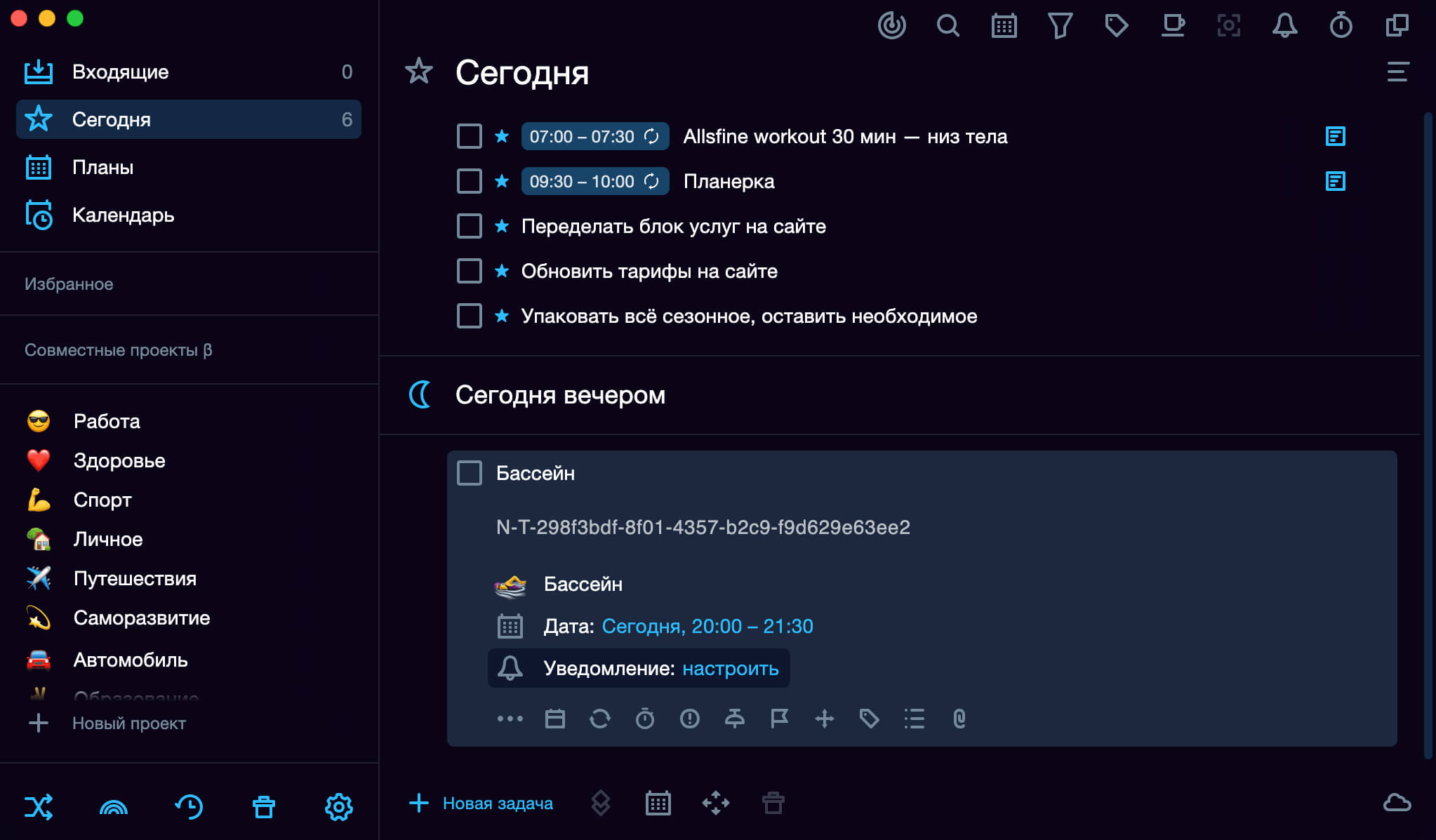Toggle checkbox for Планерка task

(x=468, y=181)
